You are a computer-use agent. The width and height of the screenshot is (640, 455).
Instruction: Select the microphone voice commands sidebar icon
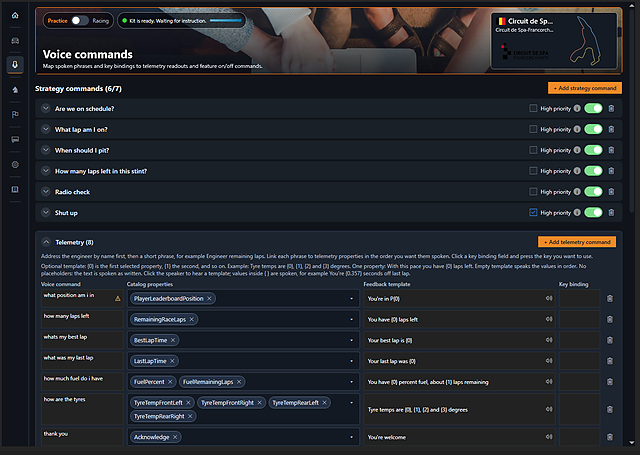click(15, 64)
